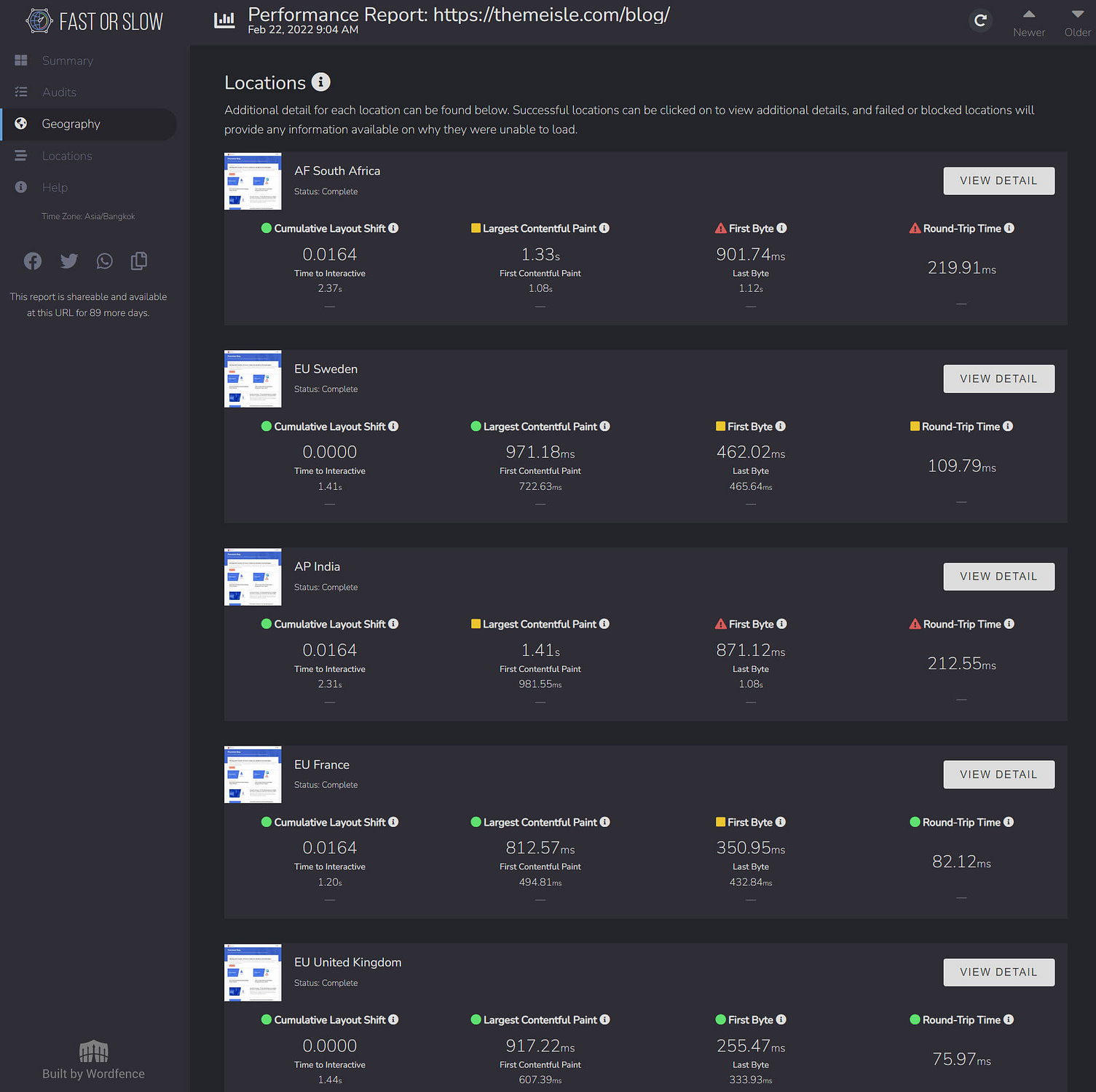This screenshot has width=1096, height=1092.
Task: Click the 109.79ms Round-Trip Time value
Action: pos(961,466)
